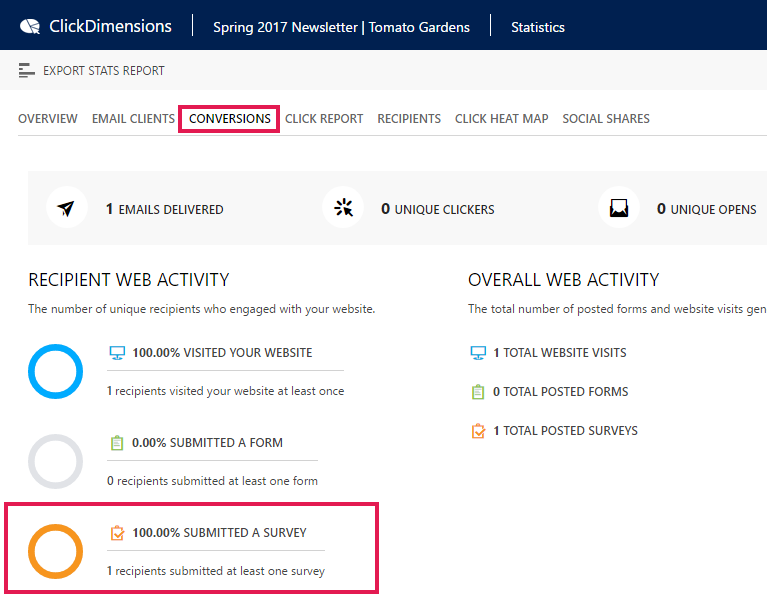Click Overall Web Activity heading
The width and height of the screenshot is (767, 597).
564,280
